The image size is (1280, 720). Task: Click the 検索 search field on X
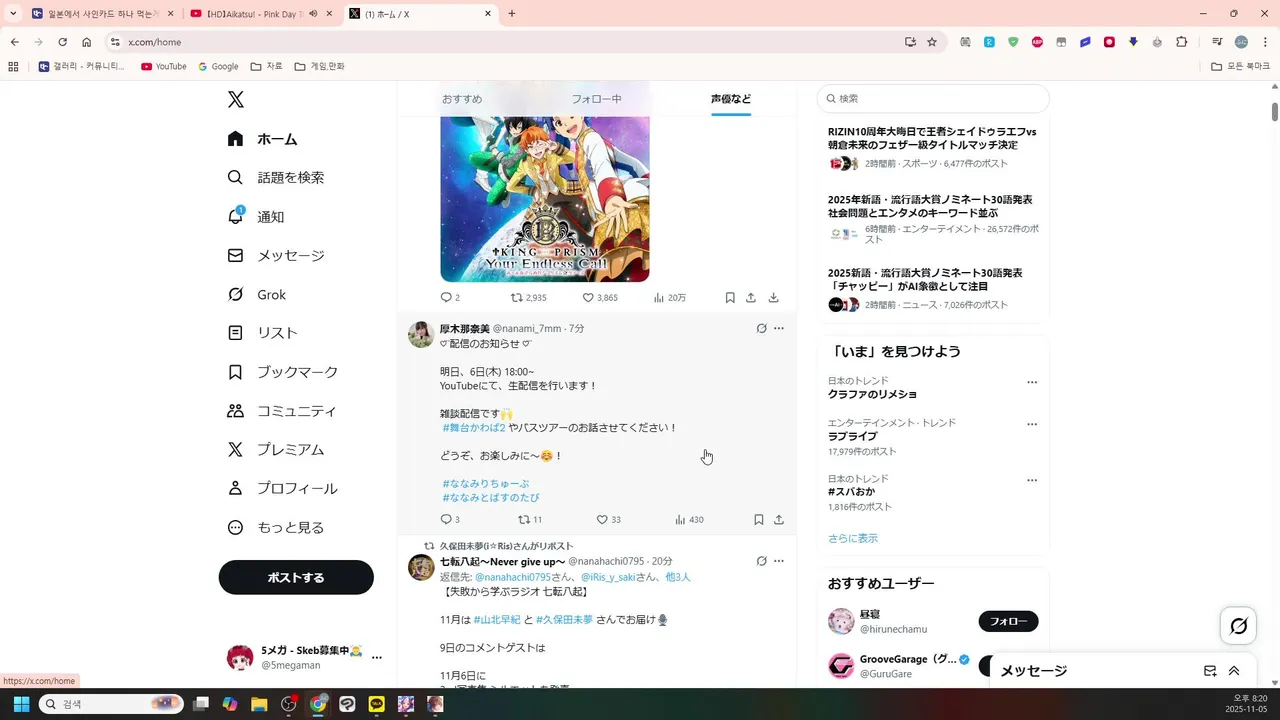(x=933, y=99)
